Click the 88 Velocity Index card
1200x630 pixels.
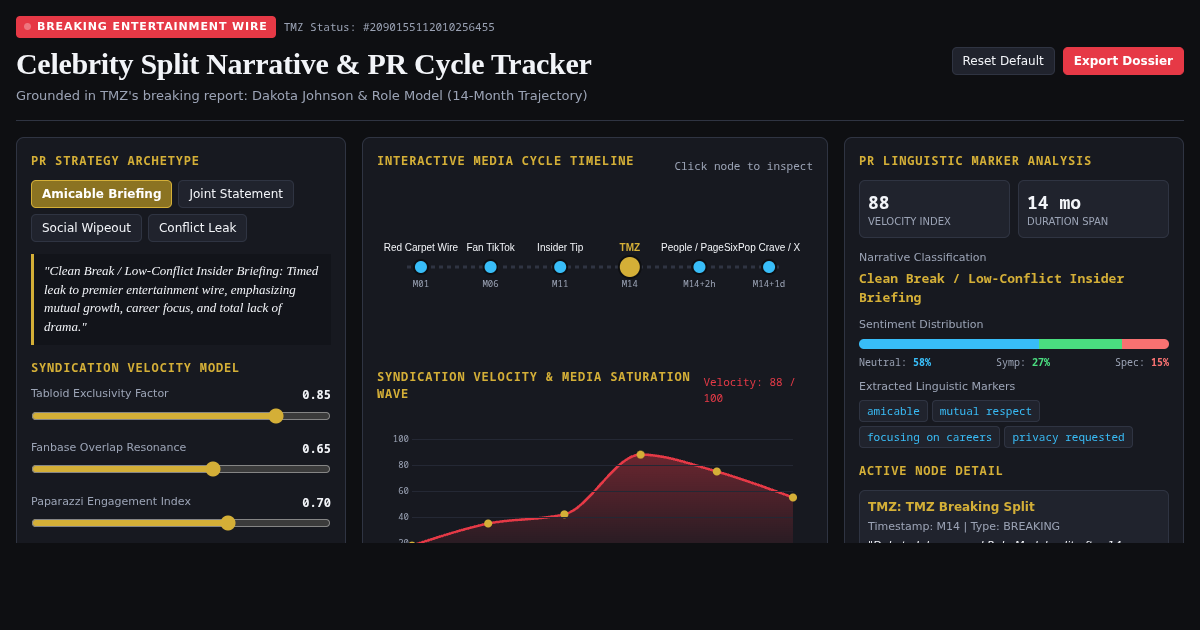tap(934, 209)
